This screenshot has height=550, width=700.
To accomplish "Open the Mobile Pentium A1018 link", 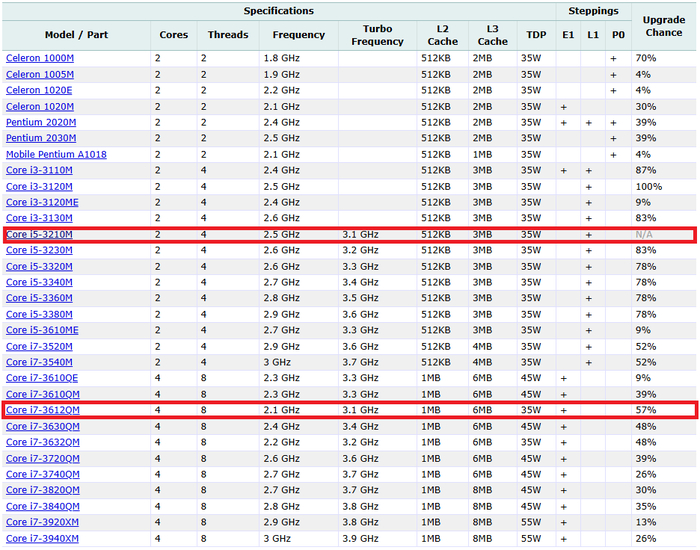I will [x=56, y=154].
